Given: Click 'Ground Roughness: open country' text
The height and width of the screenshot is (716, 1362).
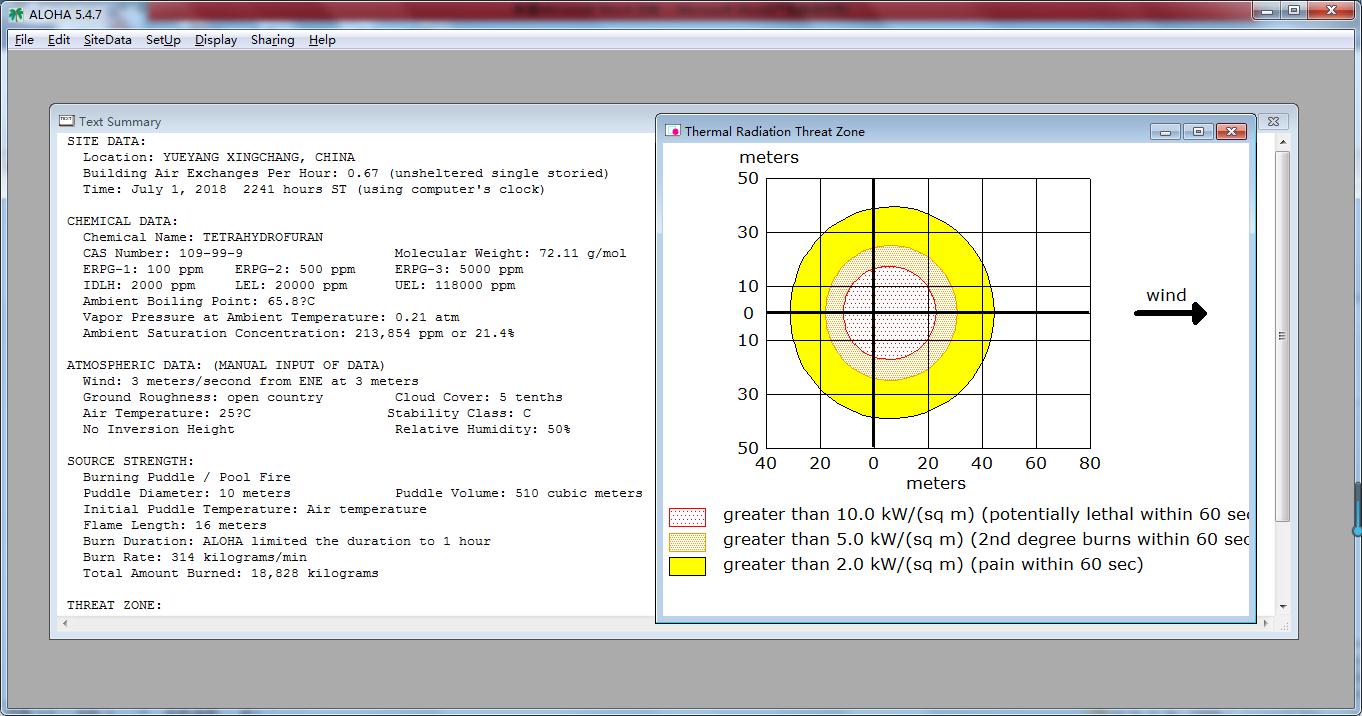Looking at the screenshot, I should click(203, 397).
